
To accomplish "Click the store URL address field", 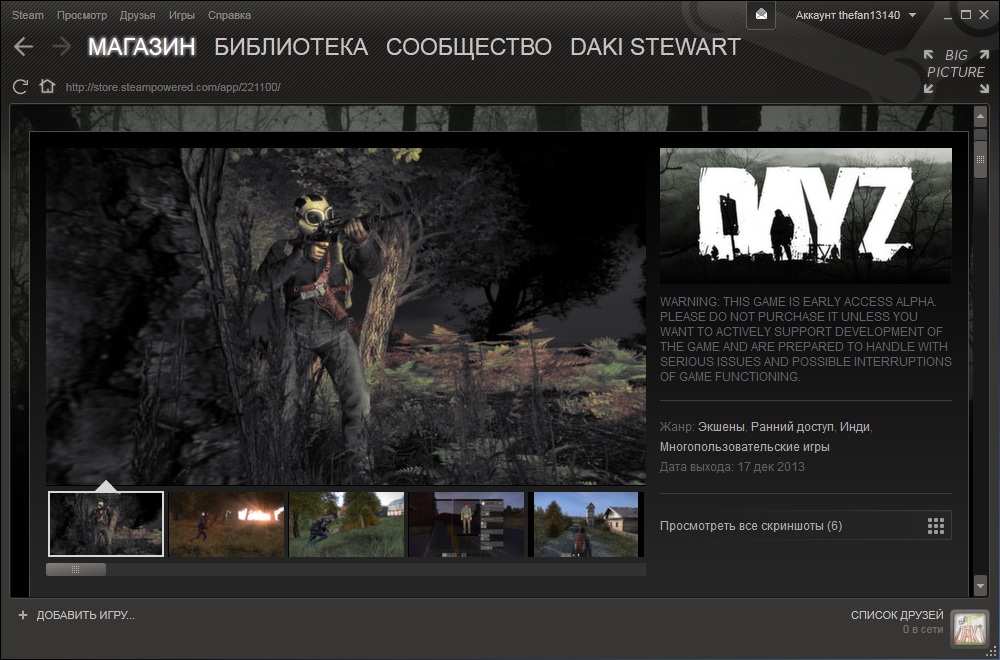I will [x=173, y=87].
